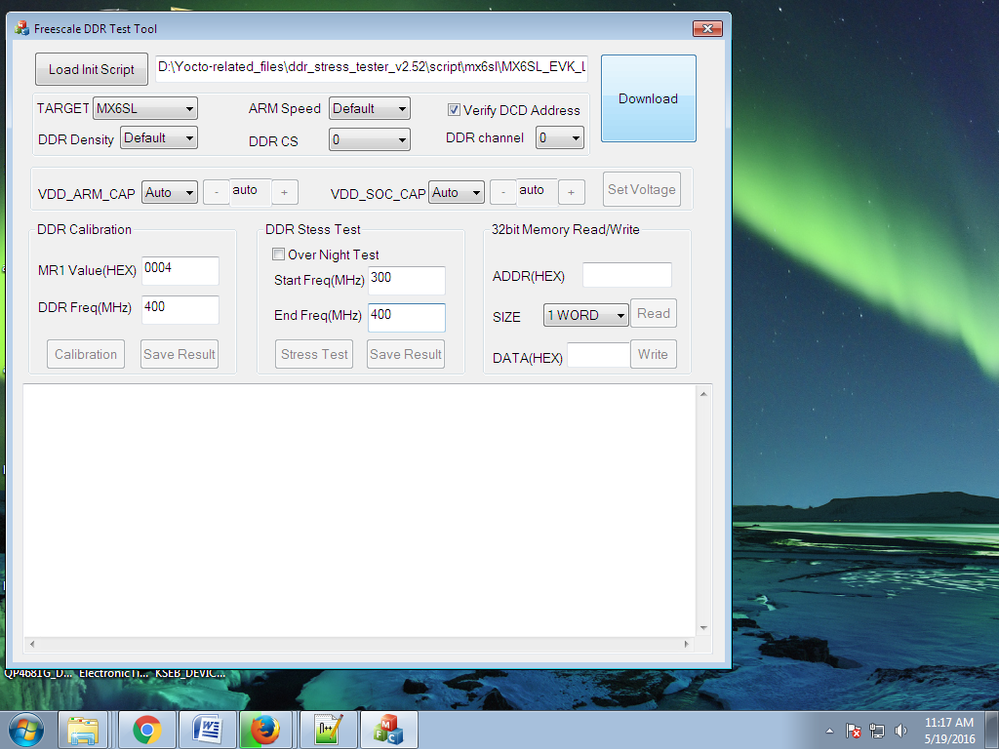The image size is (999, 749).
Task: Click the log scrollbar down arrow
Action: tap(703, 627)
